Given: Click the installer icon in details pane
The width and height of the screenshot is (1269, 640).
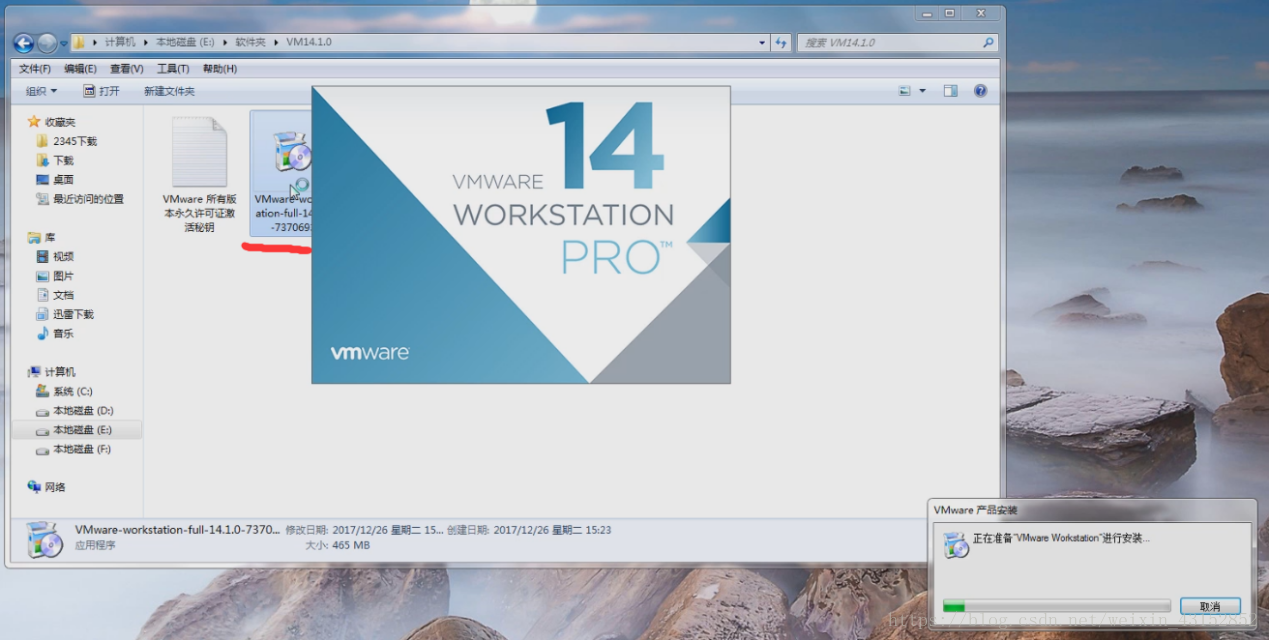Looking at the screenshot, I should [x=44, y=539].
